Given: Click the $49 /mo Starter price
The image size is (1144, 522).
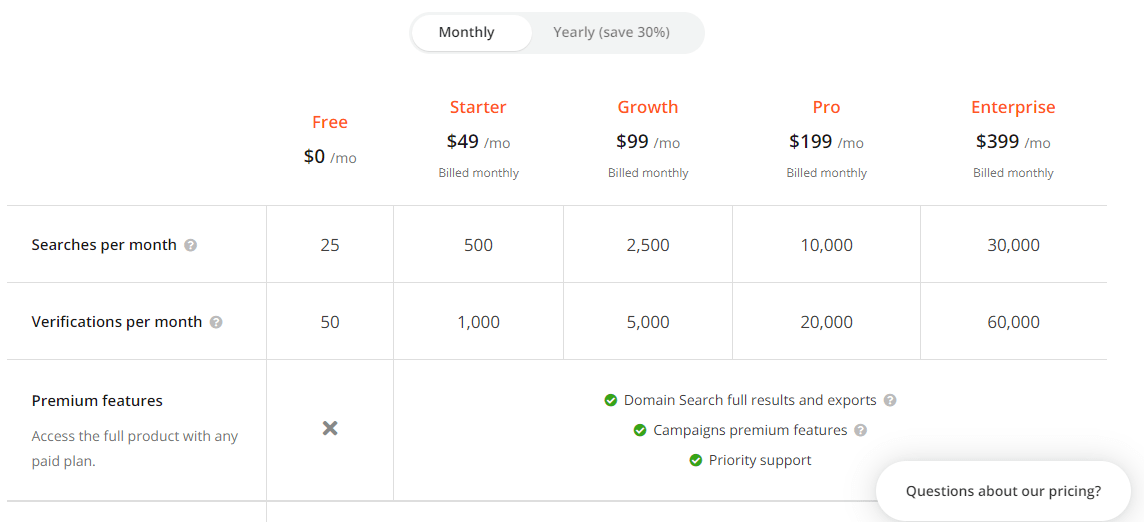Looking at the screenshot, I should point(478,142).
